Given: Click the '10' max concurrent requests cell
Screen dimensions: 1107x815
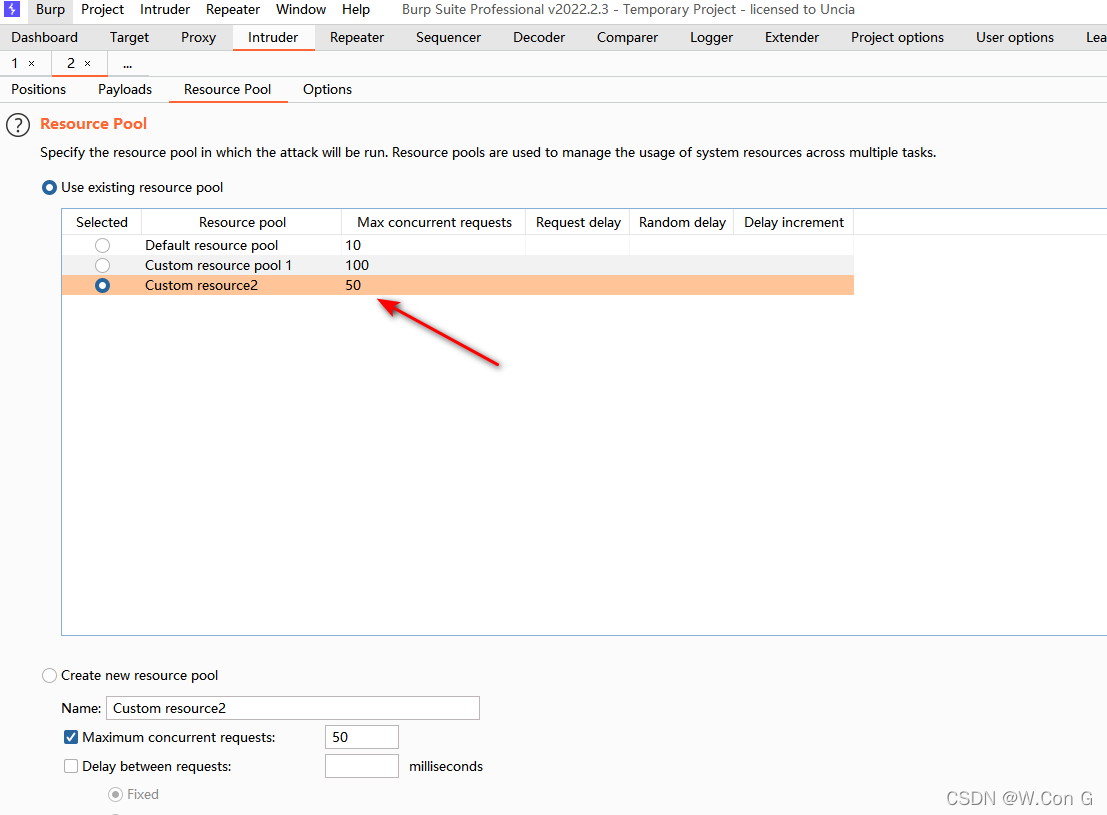Looking at the screenshot, I should coord(433,245).
